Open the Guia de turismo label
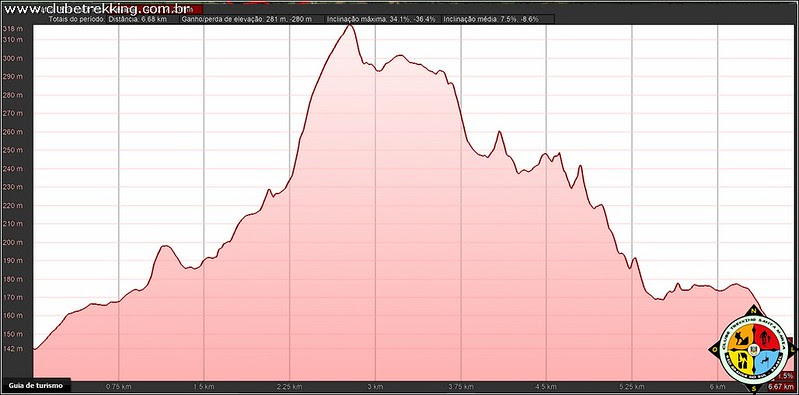 (35, 385)
